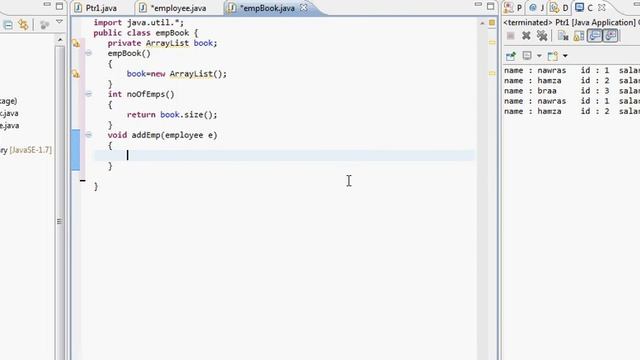Open the Javadoc view tab (J)
Viewport: 640px width, 360px height.
tap(537, 8)
